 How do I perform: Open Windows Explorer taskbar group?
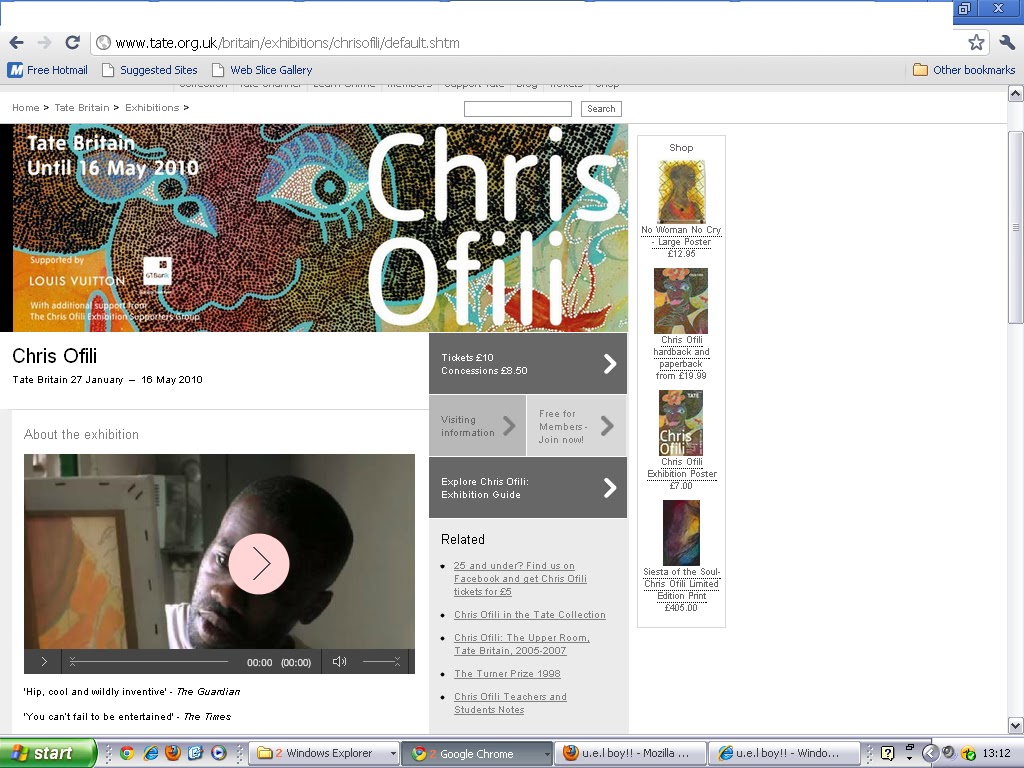tap(325, 753)
